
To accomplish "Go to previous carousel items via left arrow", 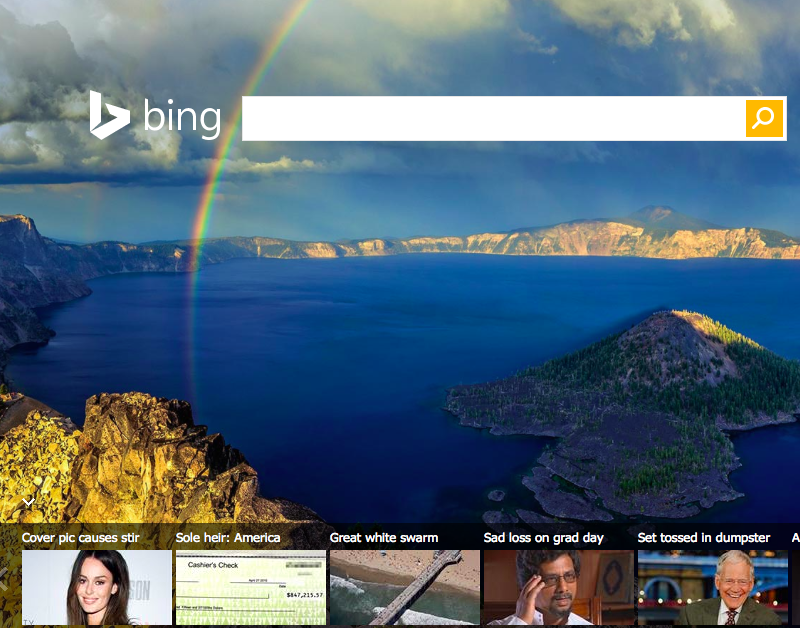I will (x=4, y=579).
